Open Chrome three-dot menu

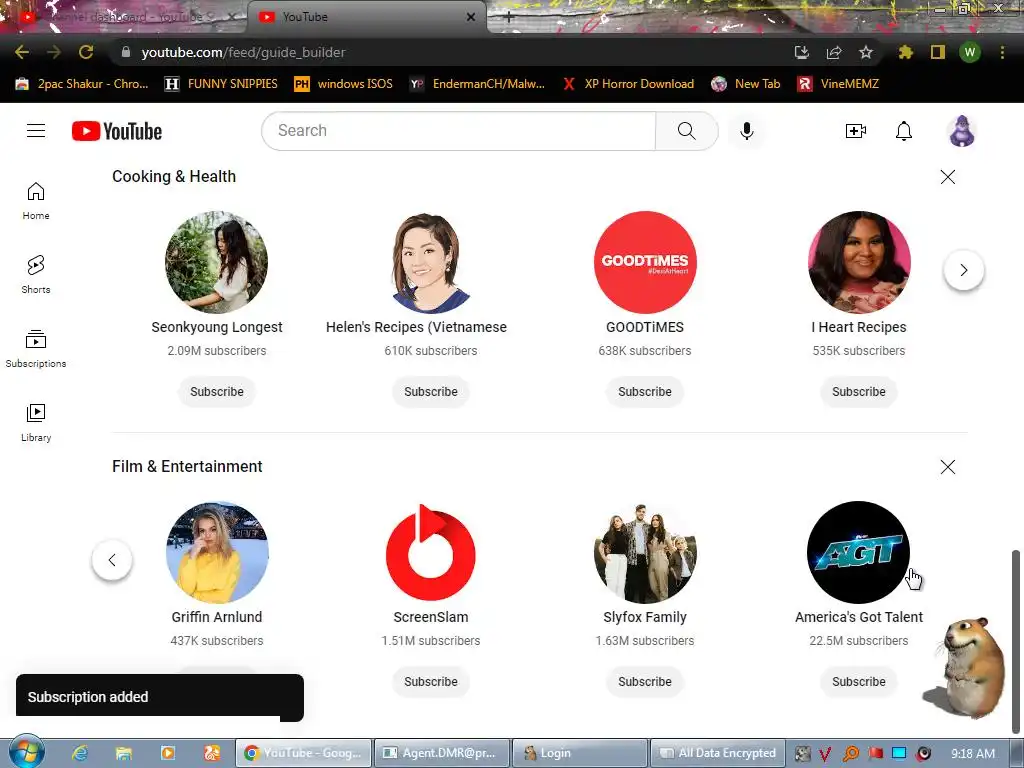(x=1002, y=52)
